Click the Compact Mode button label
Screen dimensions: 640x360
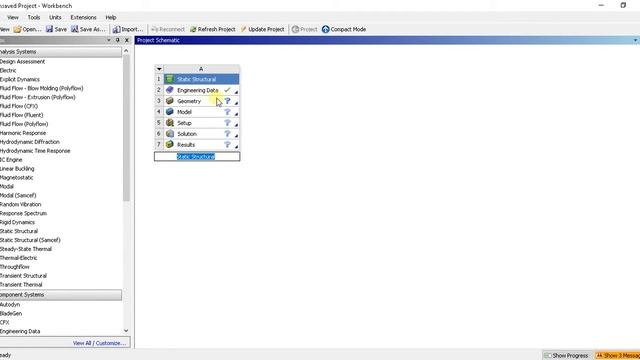coord(348,29)
